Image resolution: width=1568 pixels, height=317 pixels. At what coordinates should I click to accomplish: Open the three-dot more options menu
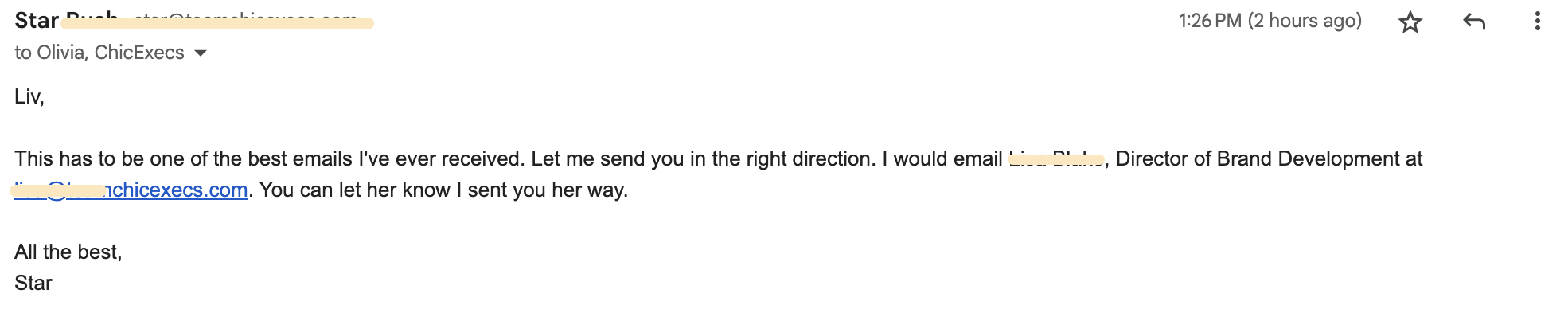point(1537,22)
